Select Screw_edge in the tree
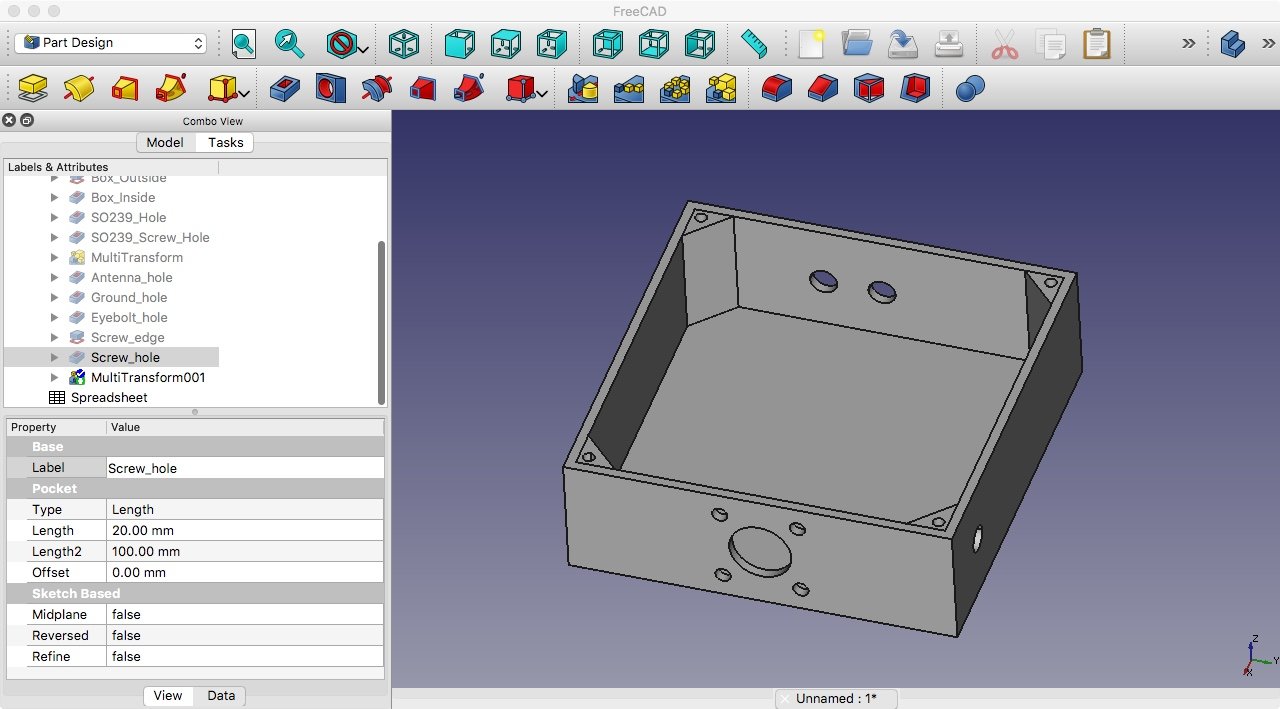Viewport: 1280px width, 709px height. (x=127, y=337)
